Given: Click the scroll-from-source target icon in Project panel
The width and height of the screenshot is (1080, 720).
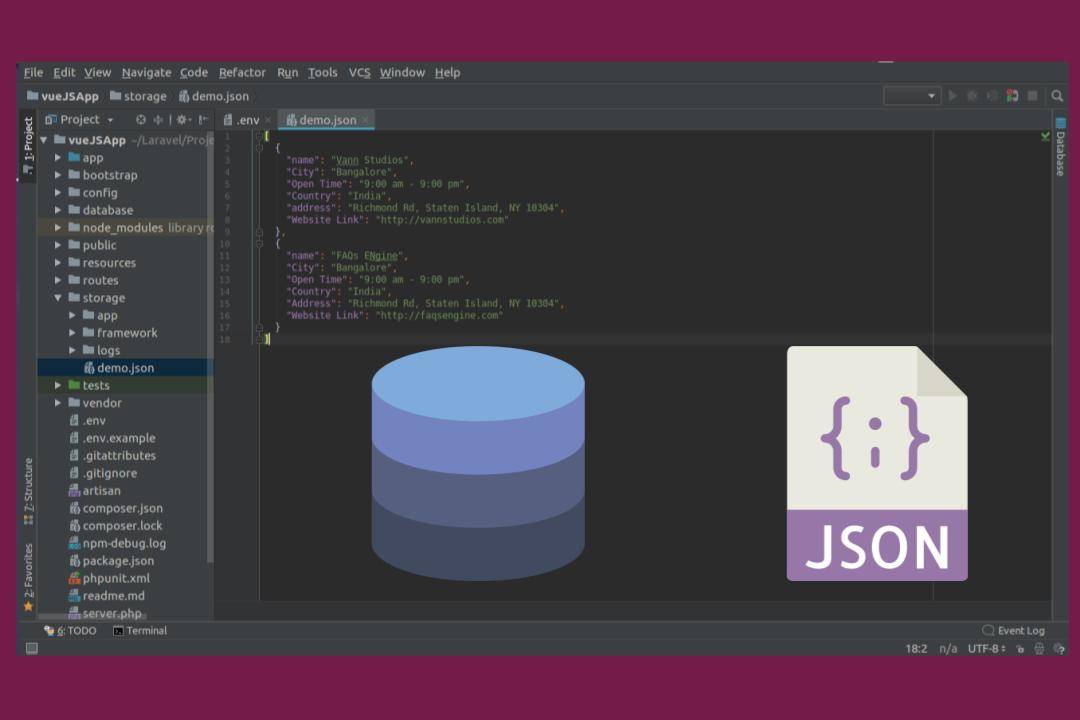Looking at the screenshot, I should tap(141, 119).
